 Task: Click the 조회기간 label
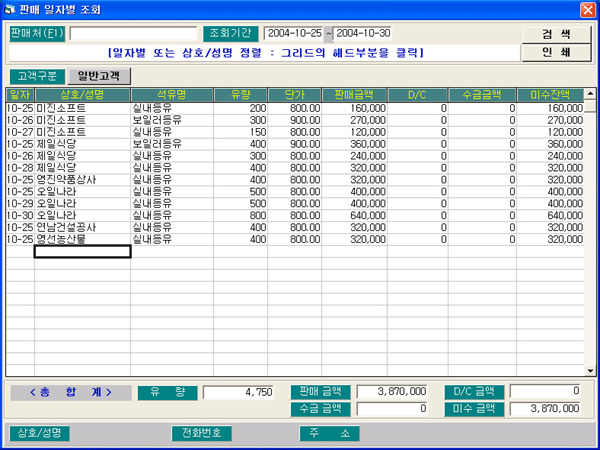point(231,34)
